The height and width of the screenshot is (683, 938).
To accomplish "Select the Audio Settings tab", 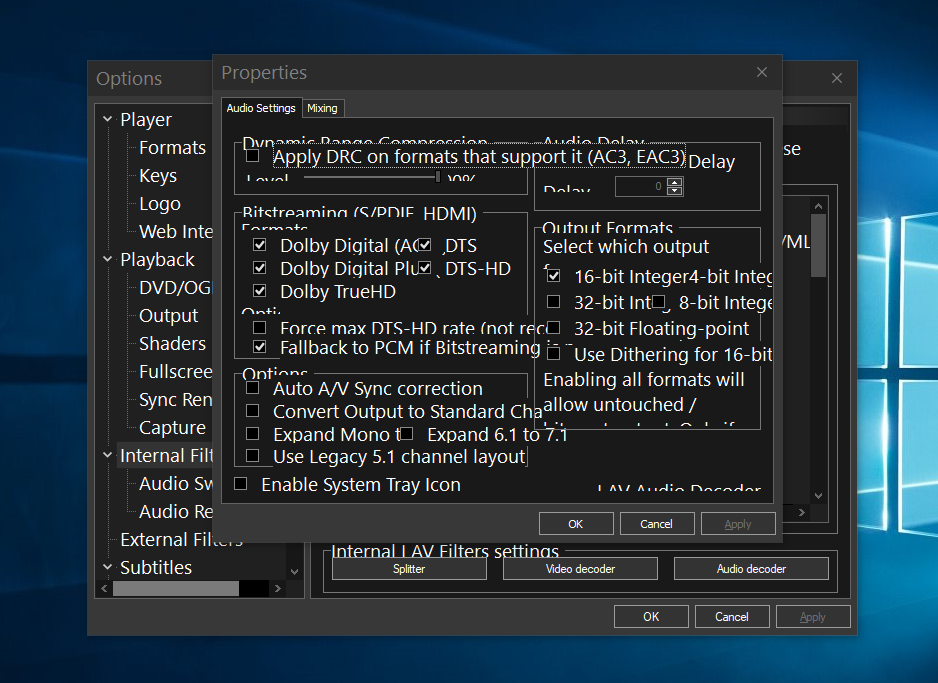I will (261, 108).
